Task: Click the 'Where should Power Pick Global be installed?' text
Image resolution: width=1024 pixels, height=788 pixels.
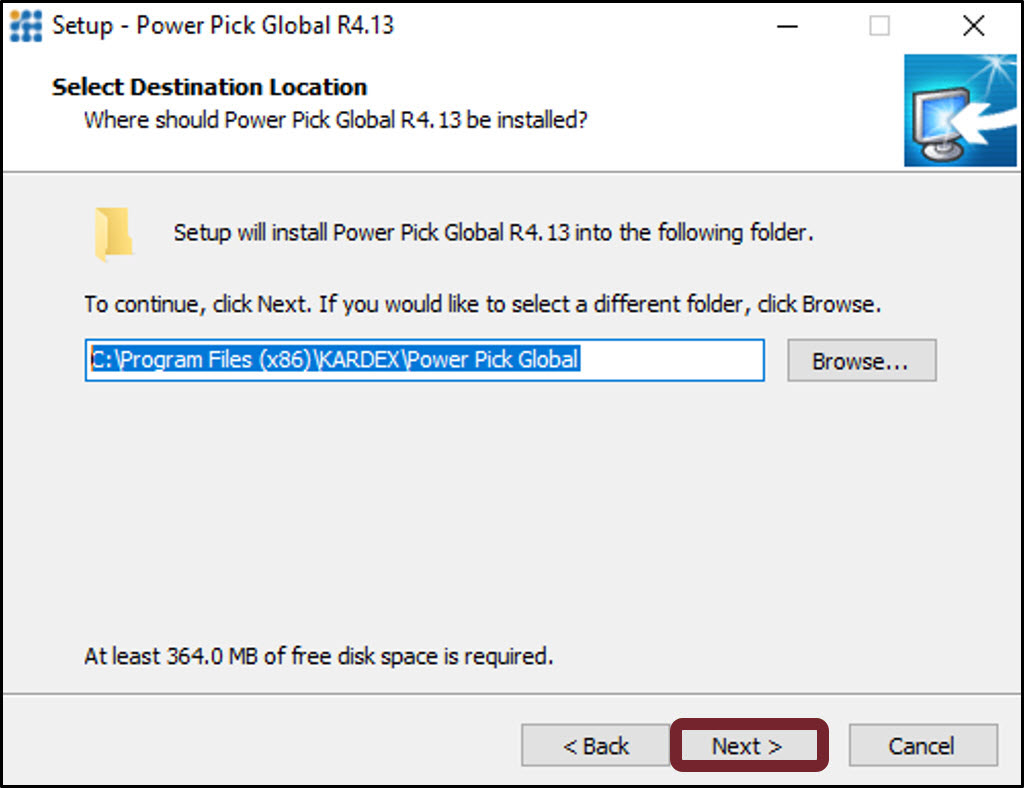Action: (336, 120)
